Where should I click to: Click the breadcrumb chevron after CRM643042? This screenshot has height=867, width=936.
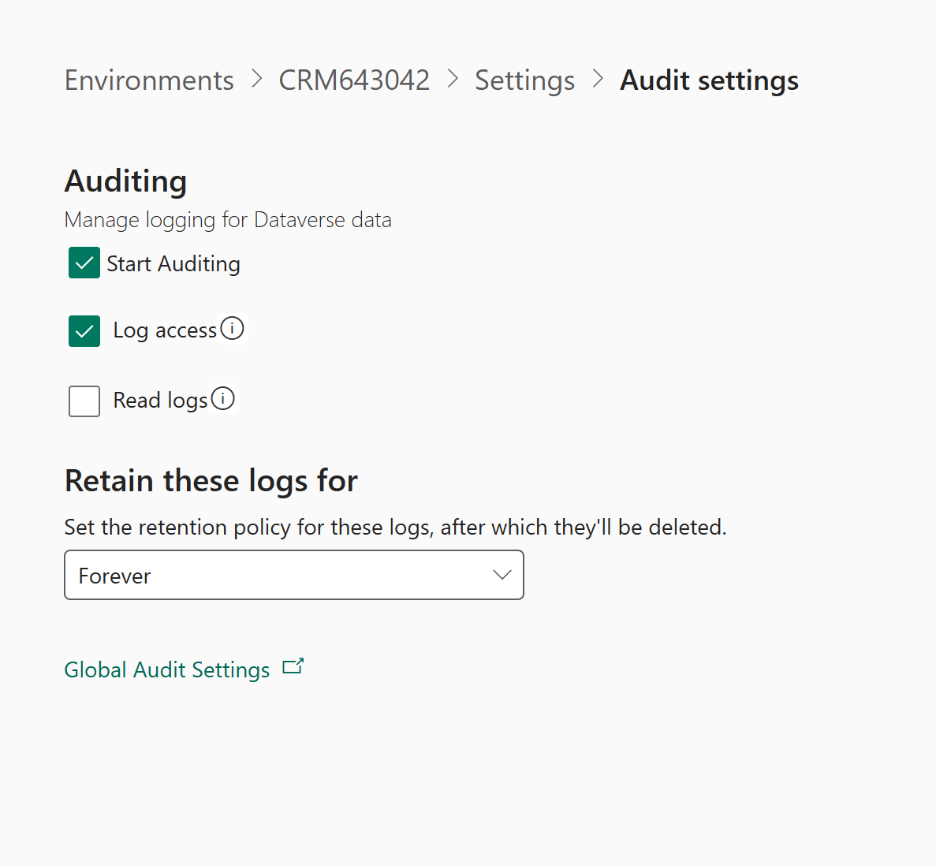point(452,79)
